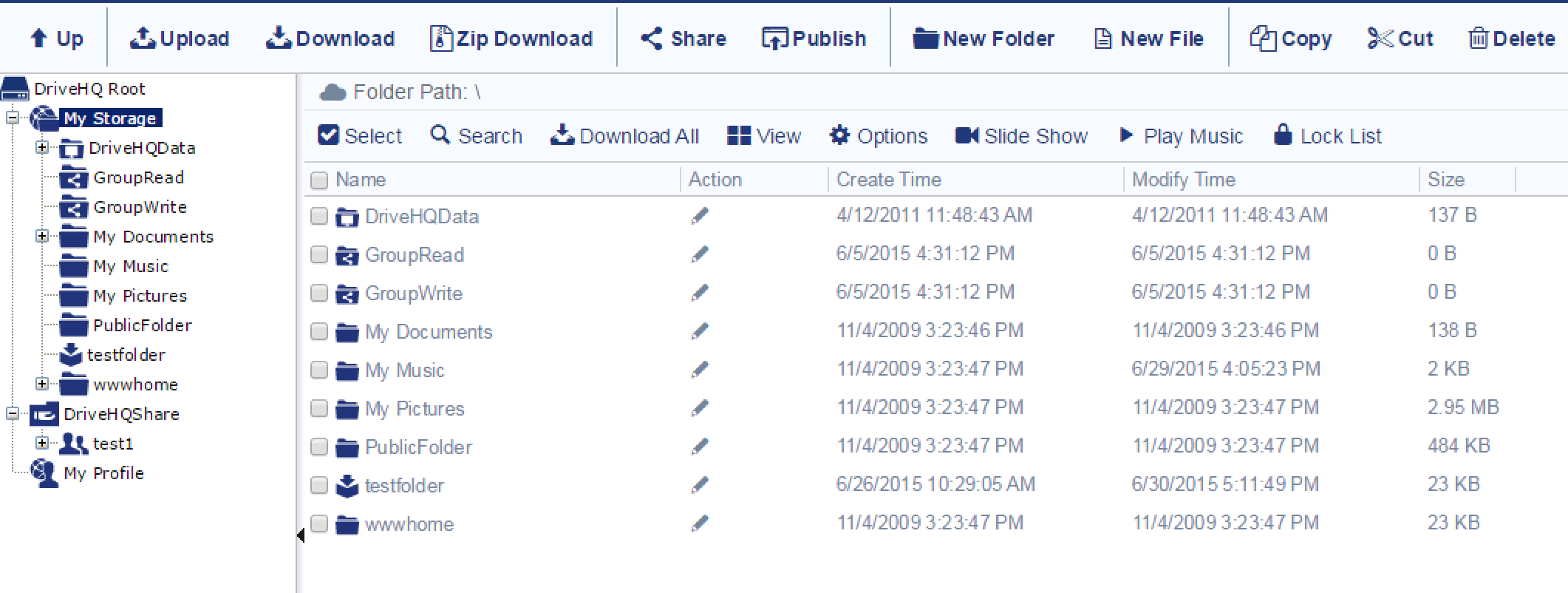Open the Lock List feature
The image size is (1568, 593).
(x=1326, y=135)
